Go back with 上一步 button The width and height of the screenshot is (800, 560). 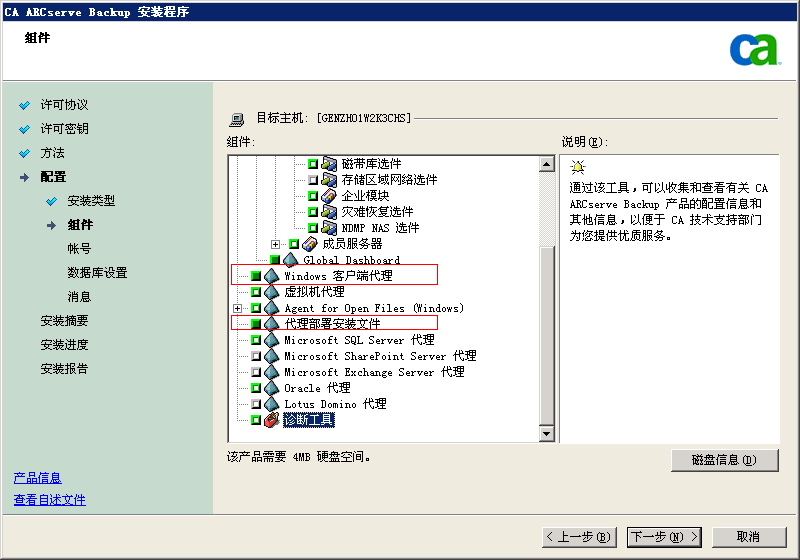[579, 537]
